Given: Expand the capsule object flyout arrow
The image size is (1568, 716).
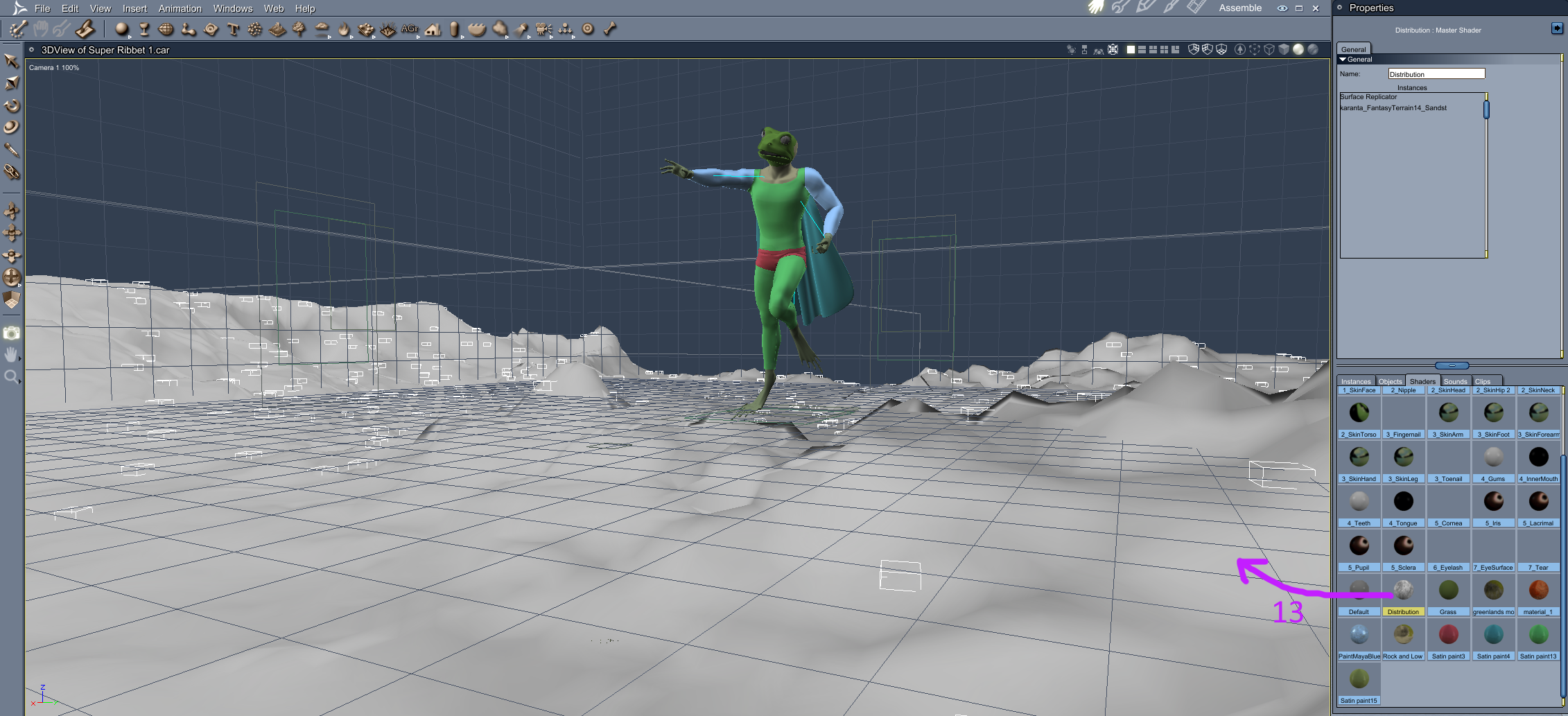Looking at the screenshot, I should pyautogui.click(x=462, y=36).
